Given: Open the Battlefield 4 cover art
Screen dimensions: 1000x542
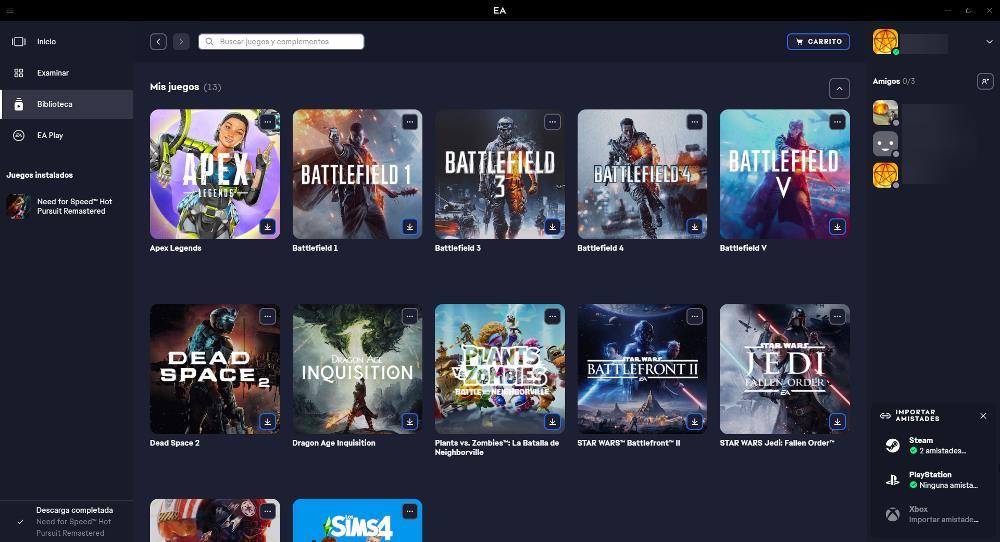Looking at the screenshot, I should (642, 174).
